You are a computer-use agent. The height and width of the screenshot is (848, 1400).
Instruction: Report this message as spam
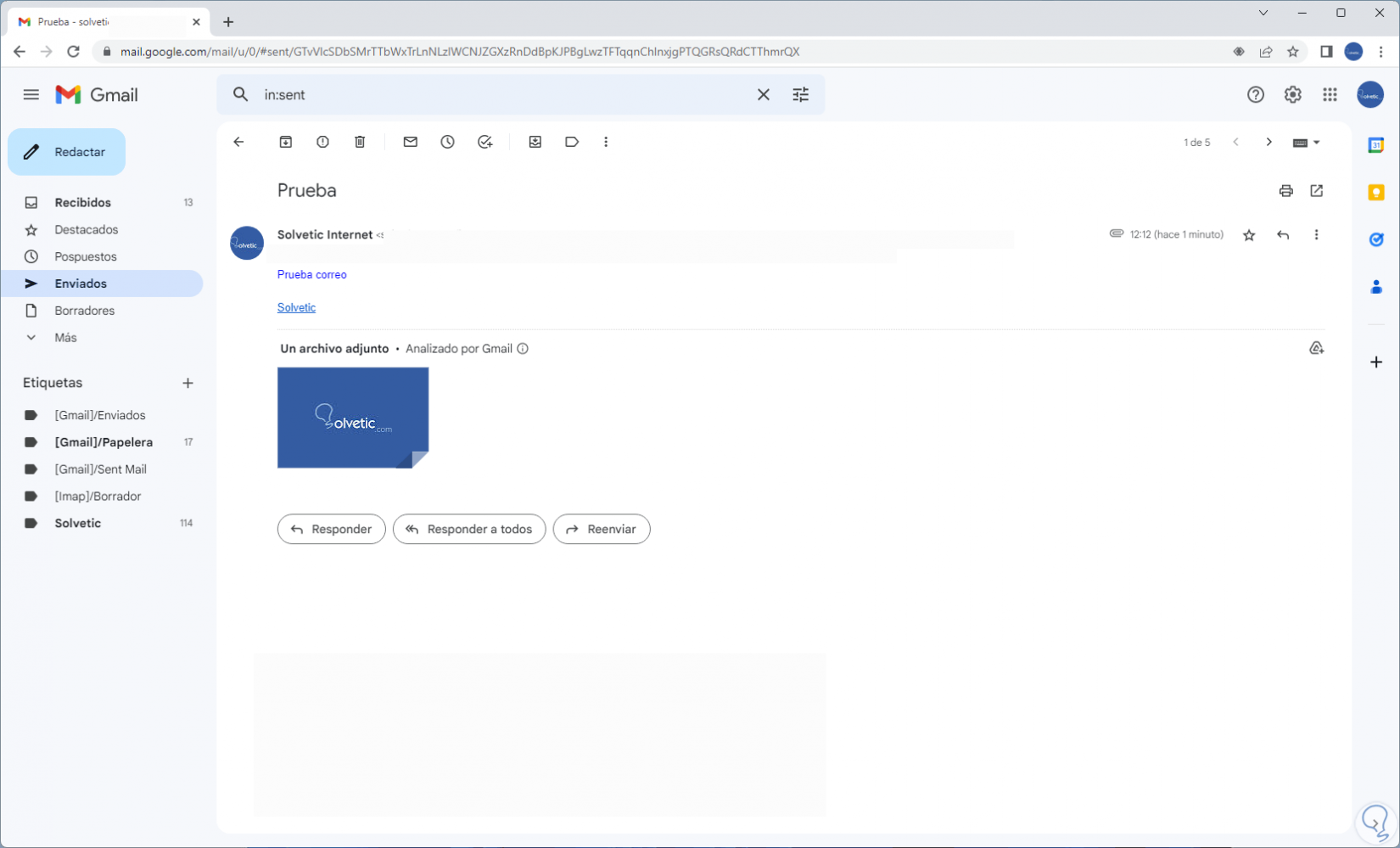click(322, 142)
